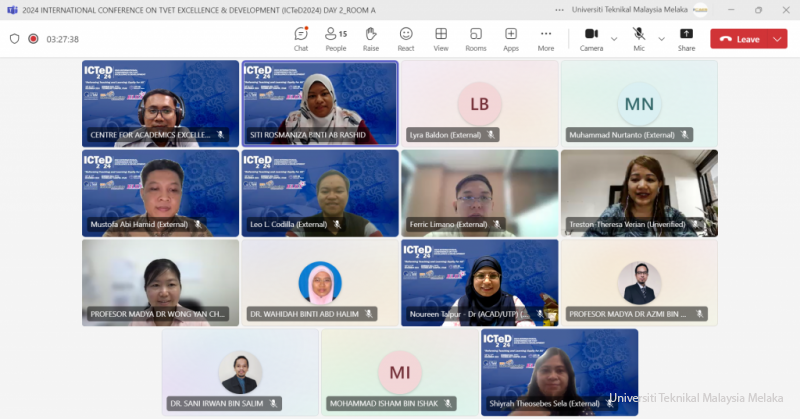800x419 pixels.
Task: Show the People participants list
Action: (335, 38)
